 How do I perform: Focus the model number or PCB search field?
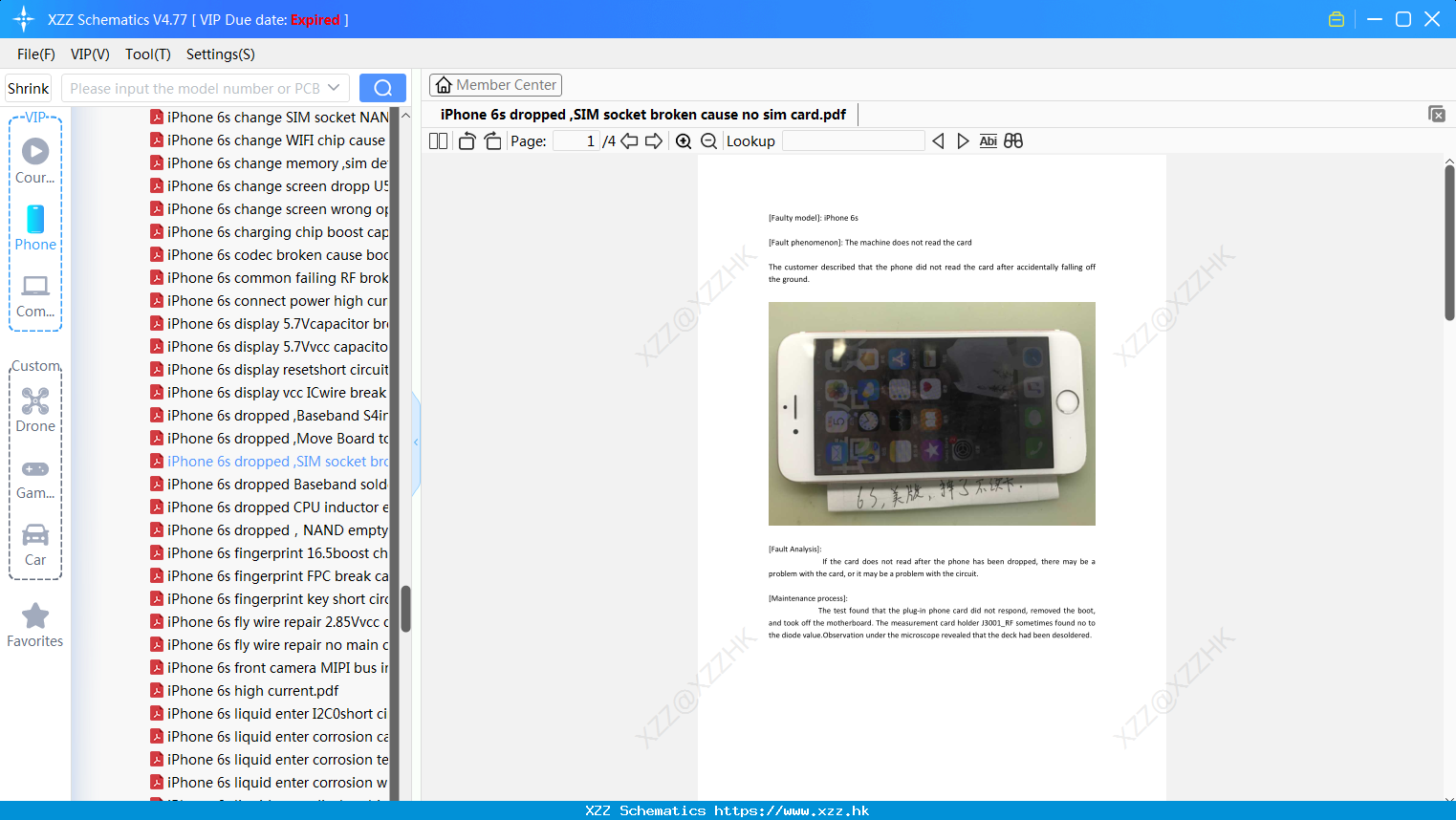coord(195,88)
